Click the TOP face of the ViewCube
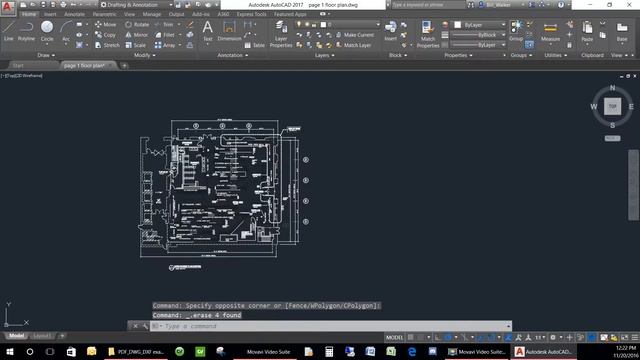This screenshot has width=640, height=360. [612, 106]
